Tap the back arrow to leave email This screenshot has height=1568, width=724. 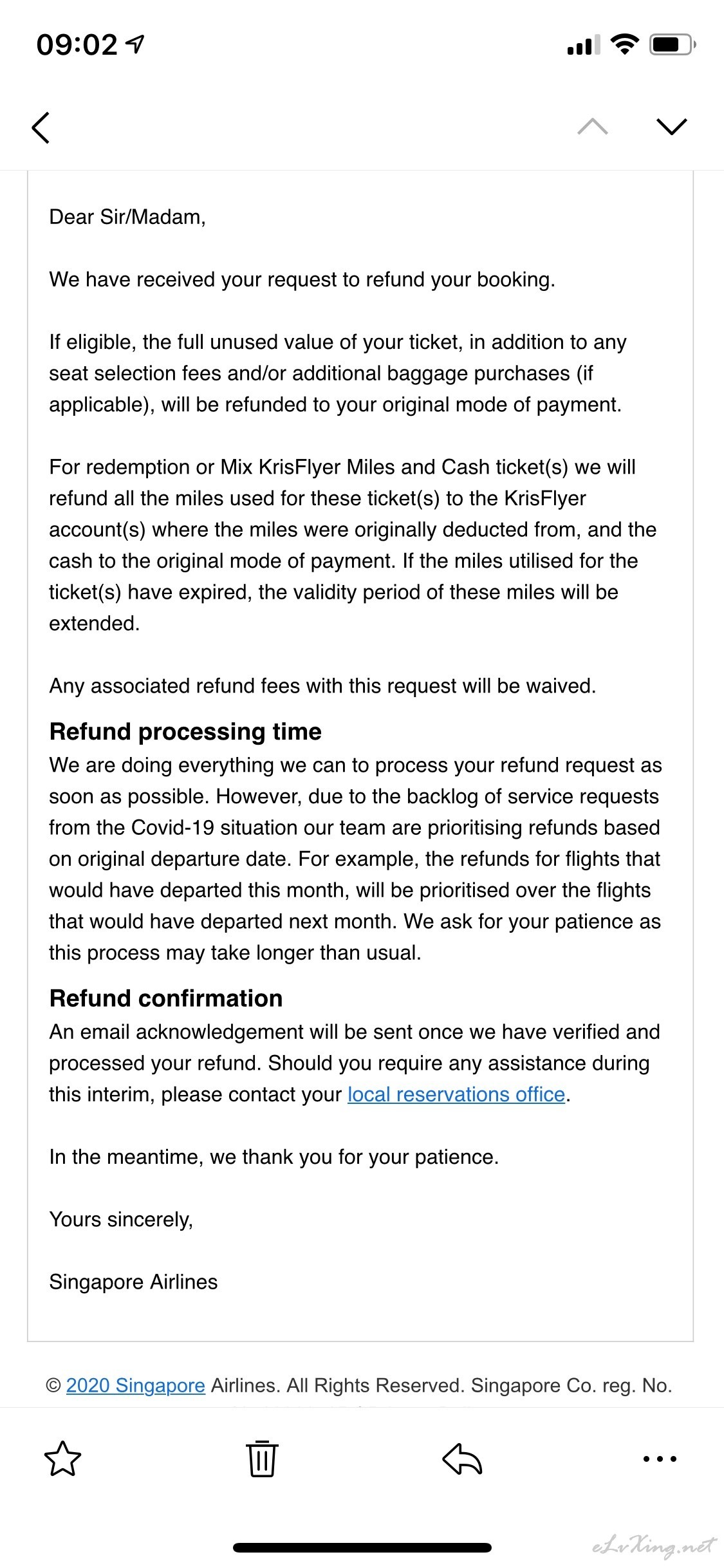[x=41, y=127]
